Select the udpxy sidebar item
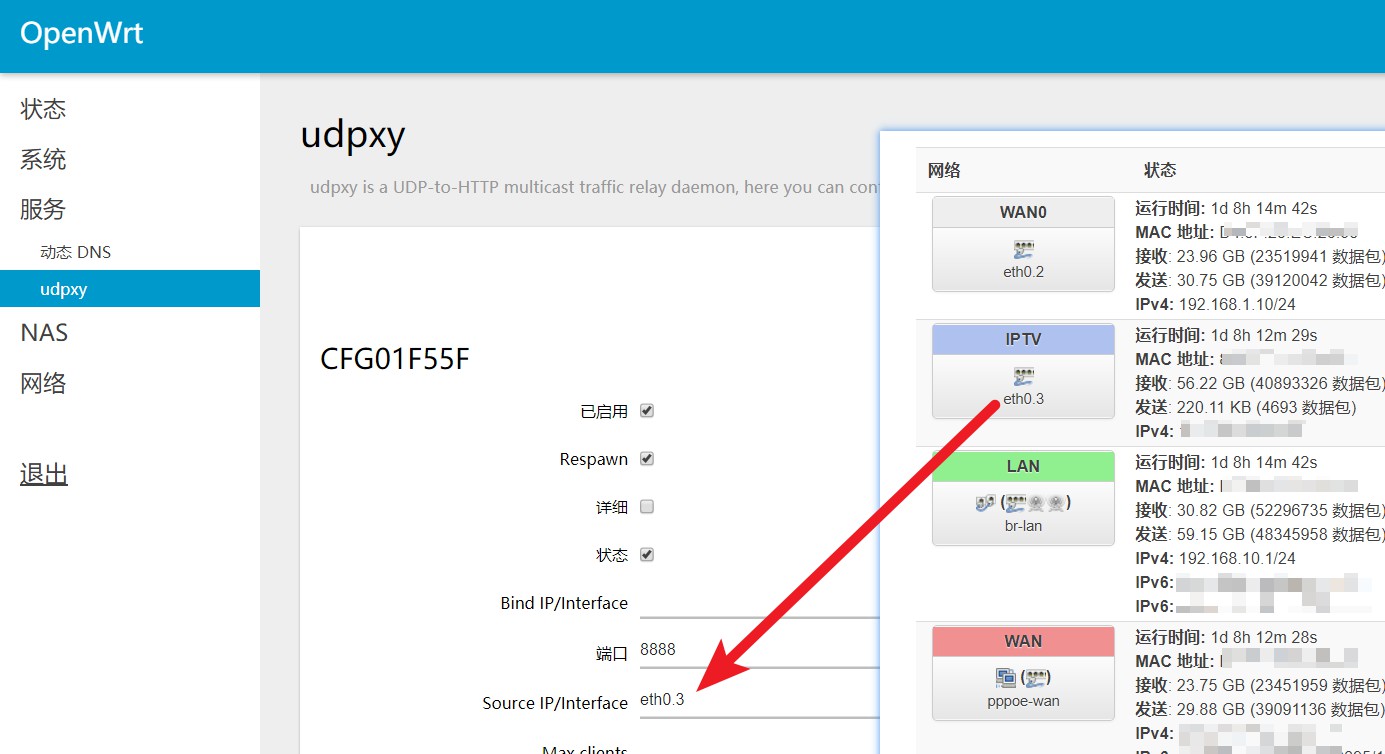The height and width of the screenshot is (754, 1385). click(x=130, y=289)
